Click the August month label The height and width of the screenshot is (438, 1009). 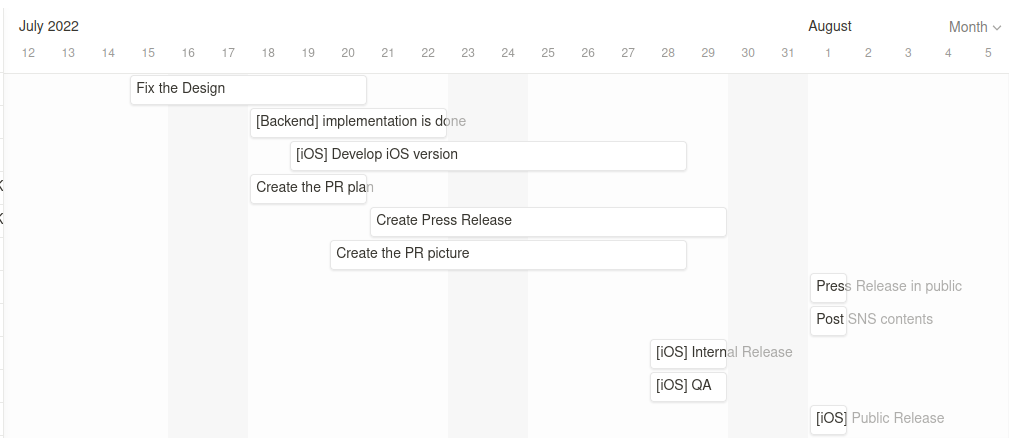click(x=830, y=26)
